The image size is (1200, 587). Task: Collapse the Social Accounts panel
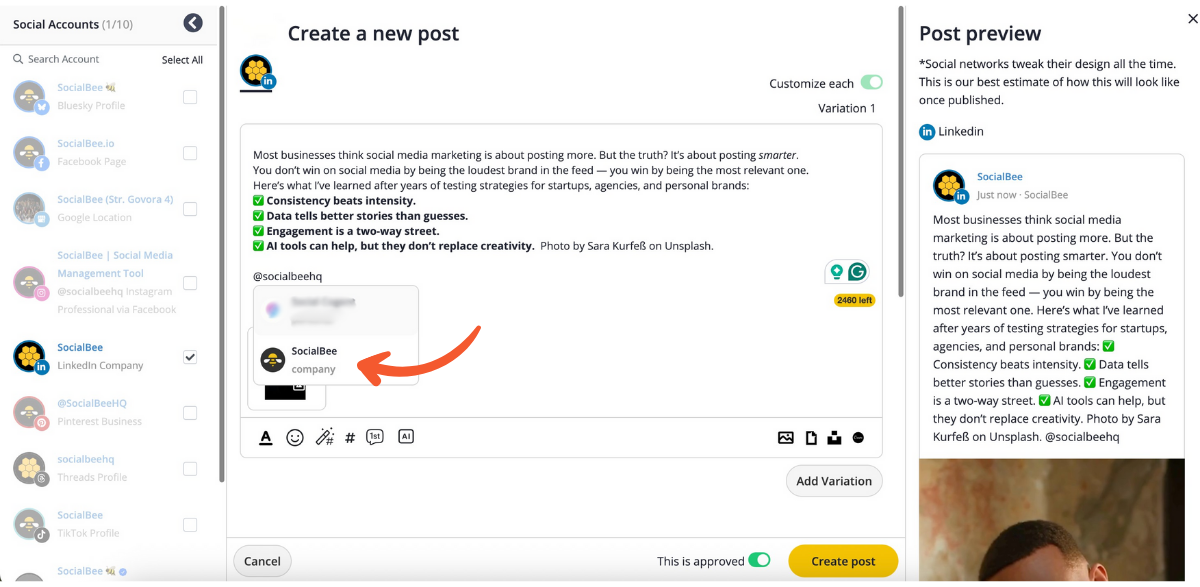193,23
